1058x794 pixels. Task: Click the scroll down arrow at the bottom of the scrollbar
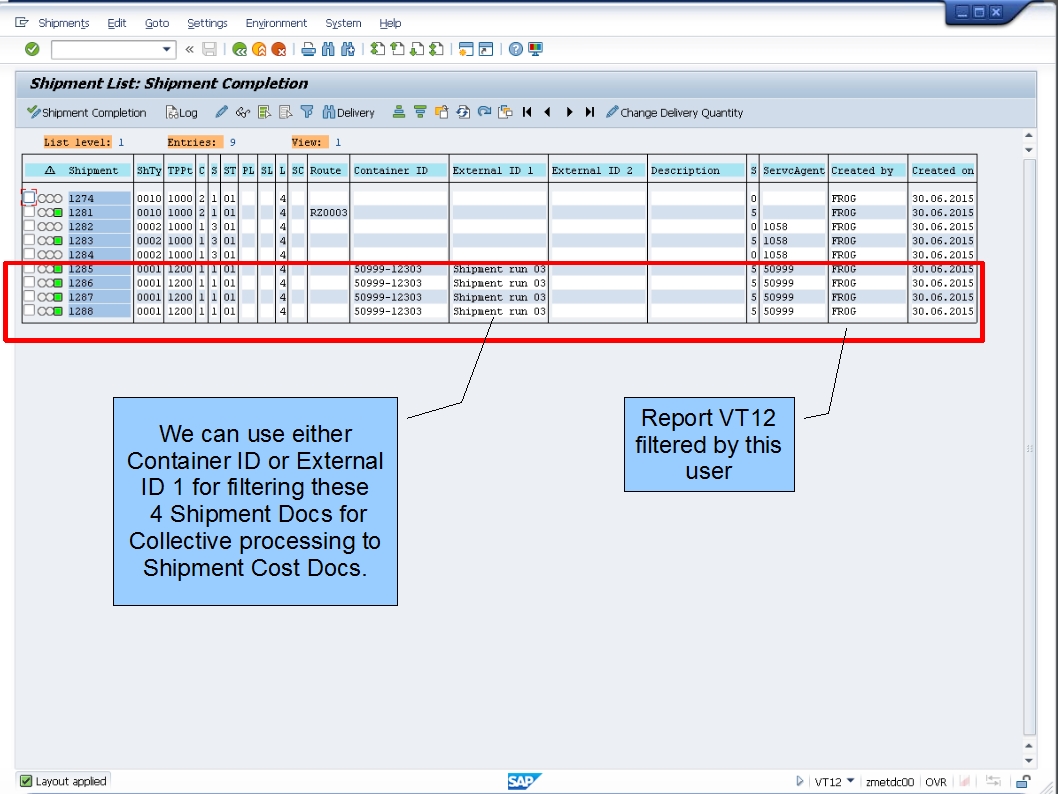click(1029, 760)
